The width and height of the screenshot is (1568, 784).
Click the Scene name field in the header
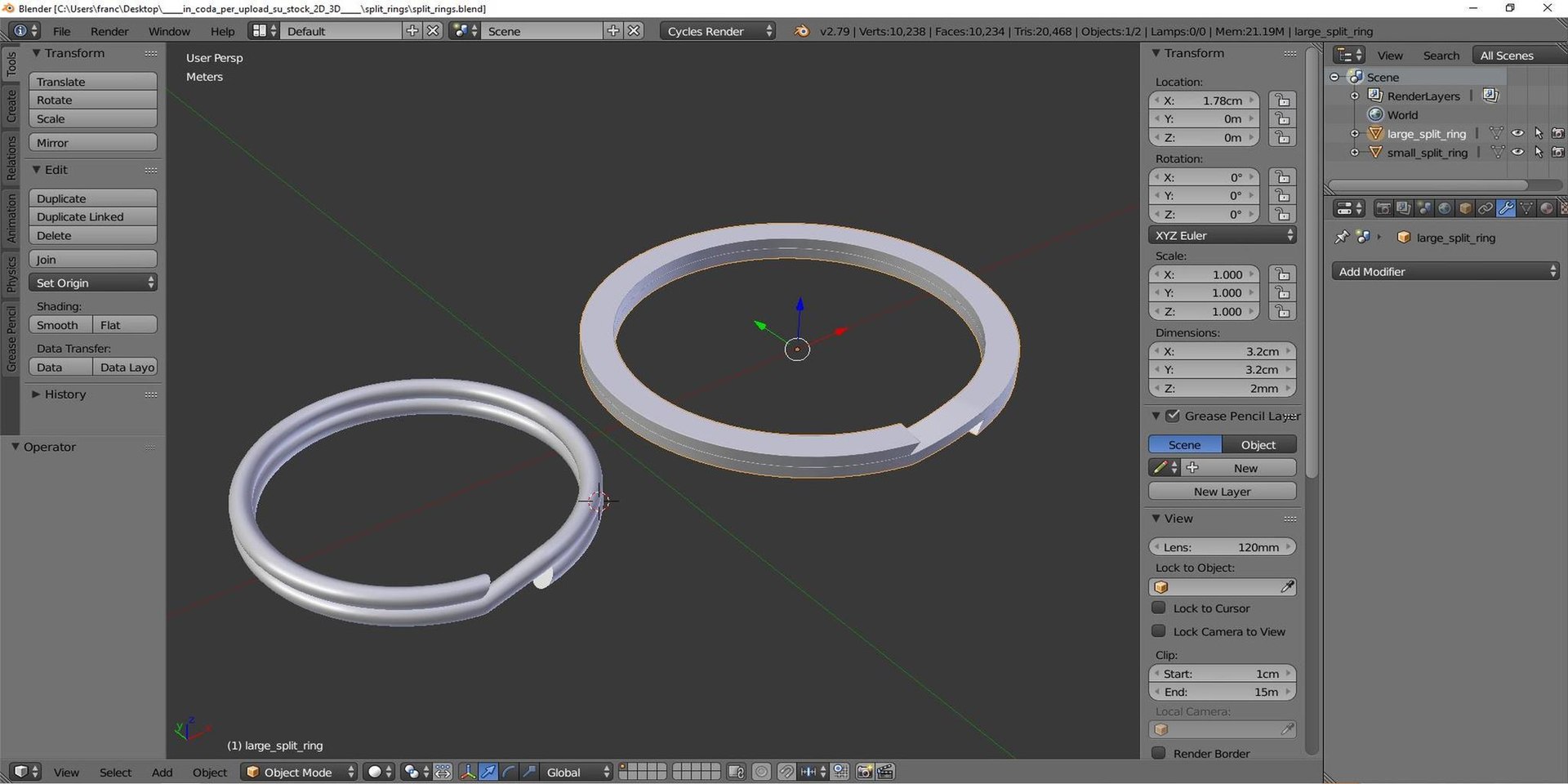(x=542, y=30)
